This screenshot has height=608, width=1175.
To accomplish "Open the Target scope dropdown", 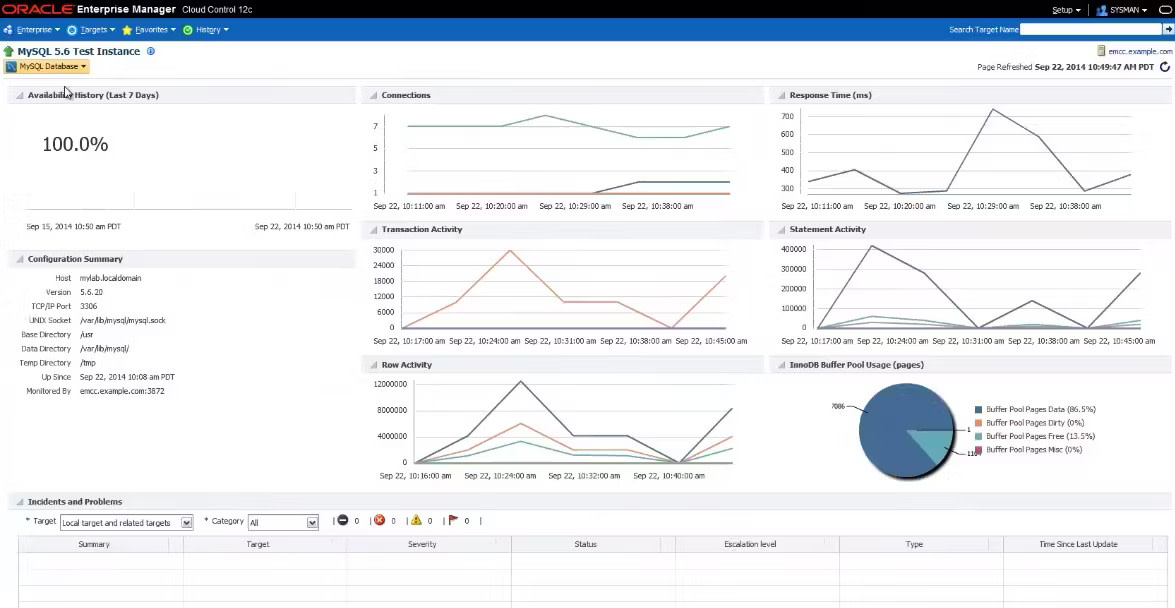I will [x=185, y=521].
